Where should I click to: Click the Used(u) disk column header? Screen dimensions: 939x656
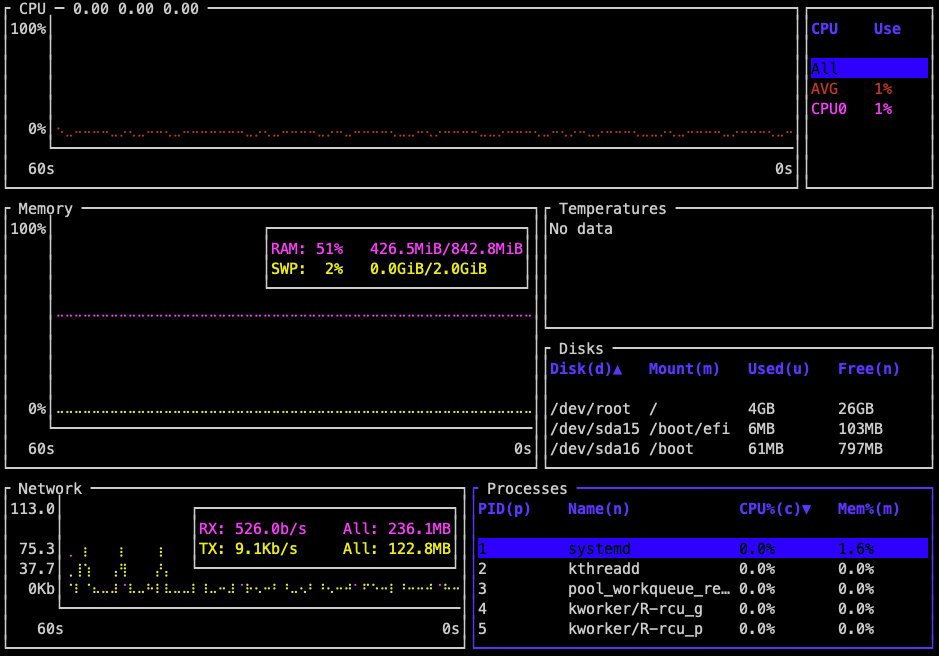(x=778, y=369)
